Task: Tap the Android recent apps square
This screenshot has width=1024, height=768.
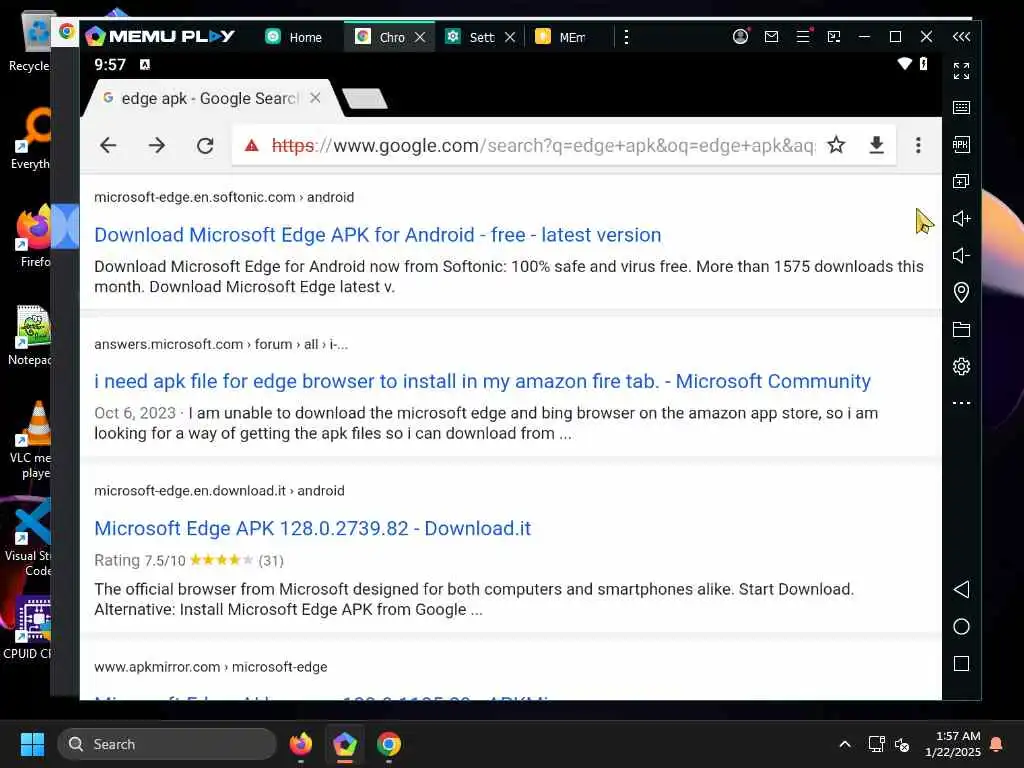Action: click(961, 664)
